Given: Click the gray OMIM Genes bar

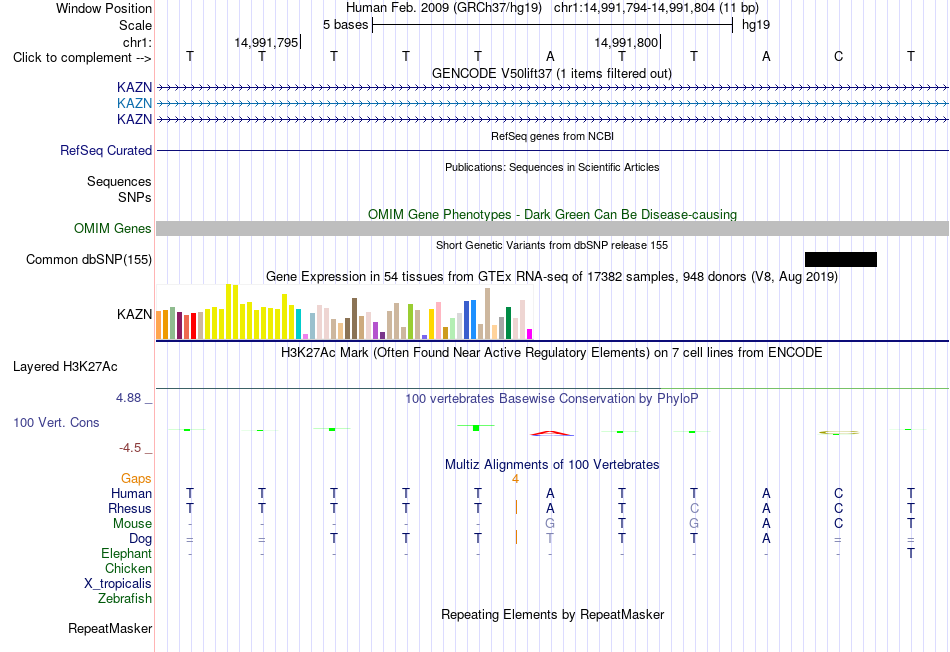Looking at the screenshot, I should click(x=552, y=228).
